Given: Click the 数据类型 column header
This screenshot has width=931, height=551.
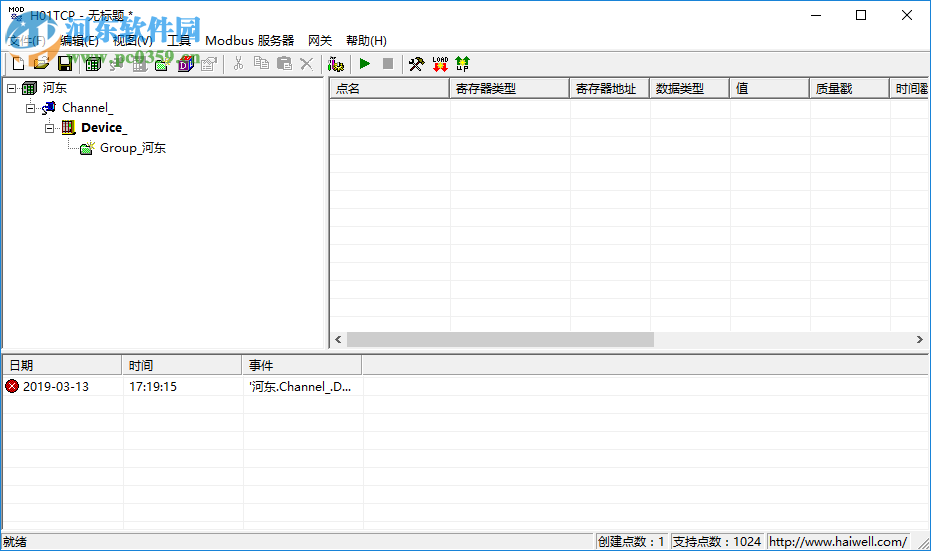Looking at the screenshot, I should point(689,88).
